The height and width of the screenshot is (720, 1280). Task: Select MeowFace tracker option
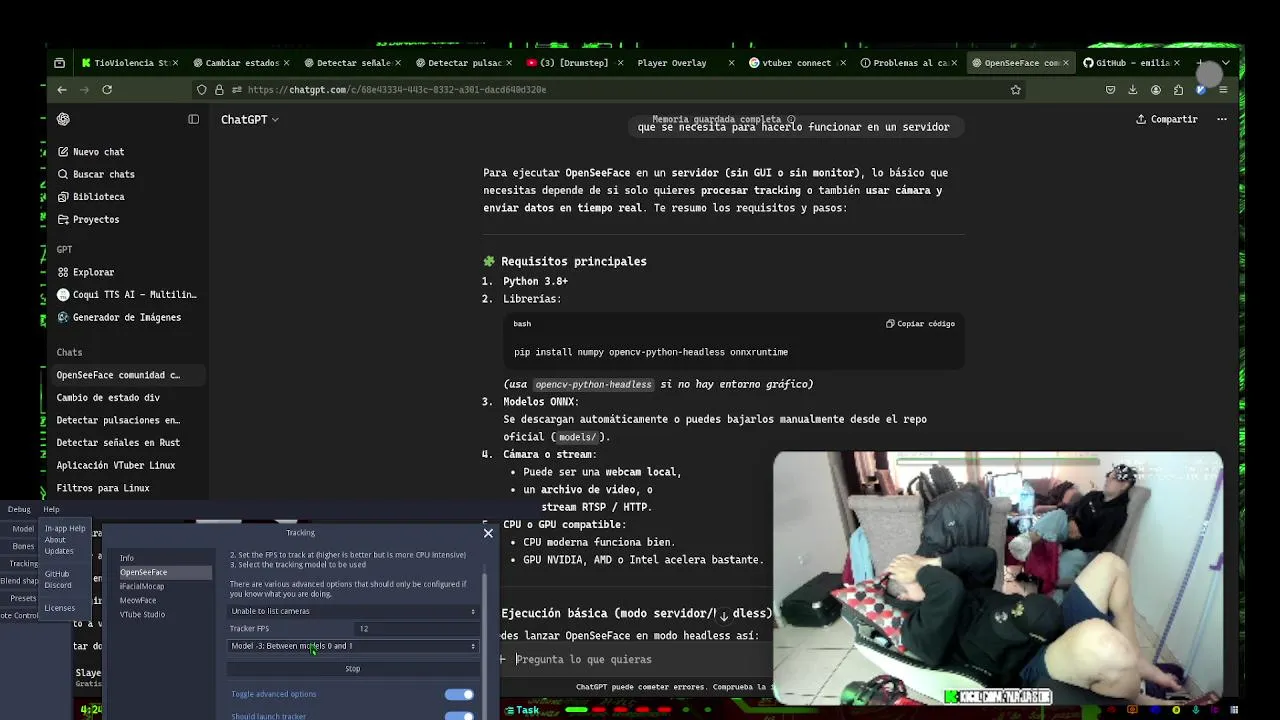[x=138, y=600]
